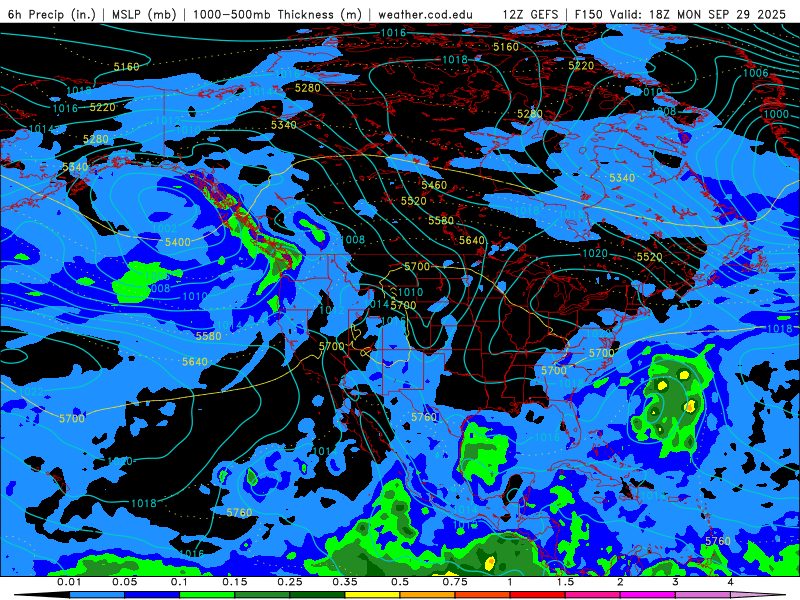Click the 1000 mb isobar label
The width and height of the screenshot is (800, 600).
(x=776, y=114)
